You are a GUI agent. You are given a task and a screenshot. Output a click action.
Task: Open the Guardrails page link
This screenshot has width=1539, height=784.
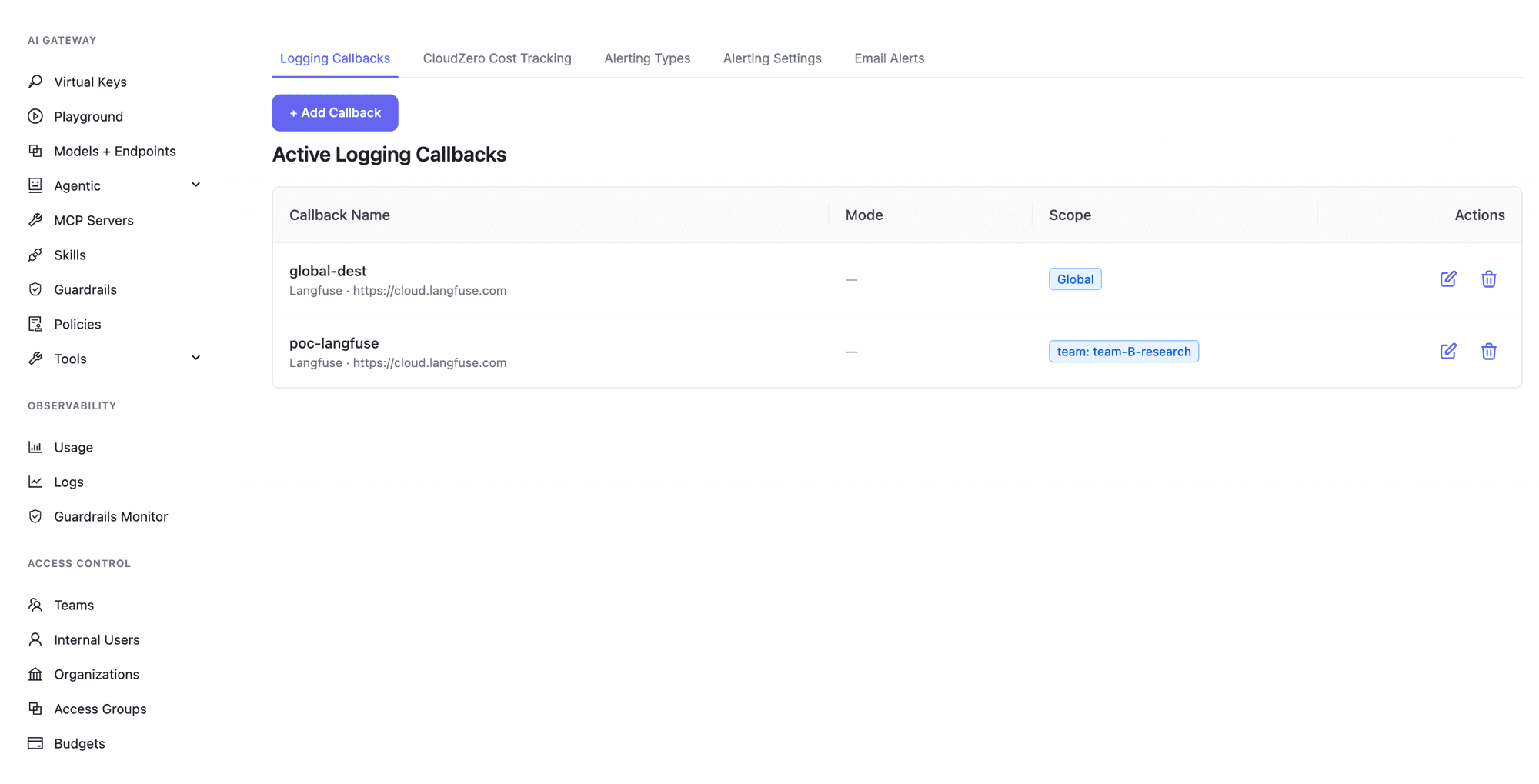click(x=85, y=289)
